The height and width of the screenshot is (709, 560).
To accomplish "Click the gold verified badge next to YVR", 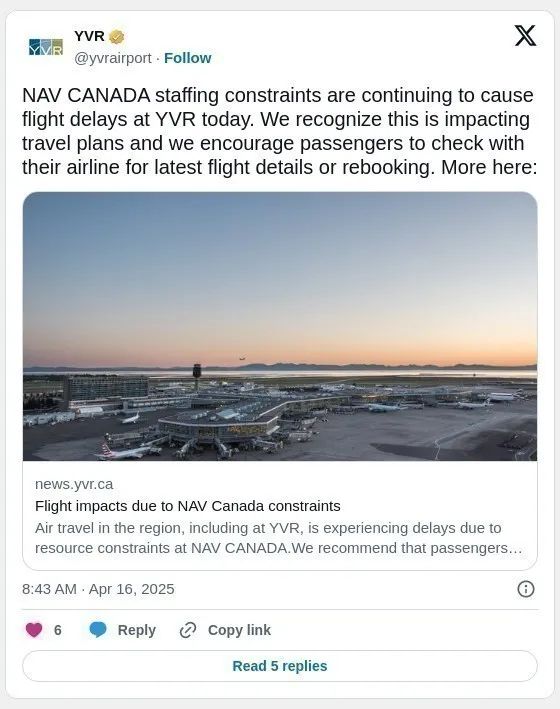I will coord(117,37).
